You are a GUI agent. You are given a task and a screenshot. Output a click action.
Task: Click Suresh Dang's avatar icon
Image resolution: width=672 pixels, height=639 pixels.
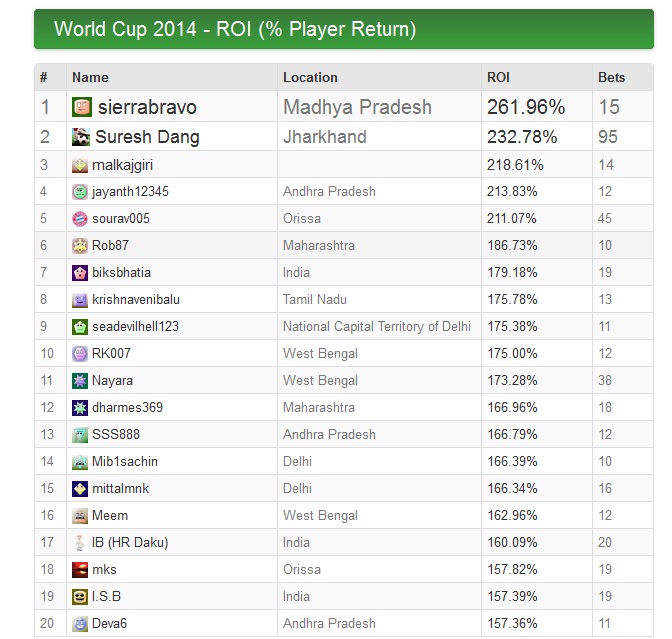pos(81,137)
